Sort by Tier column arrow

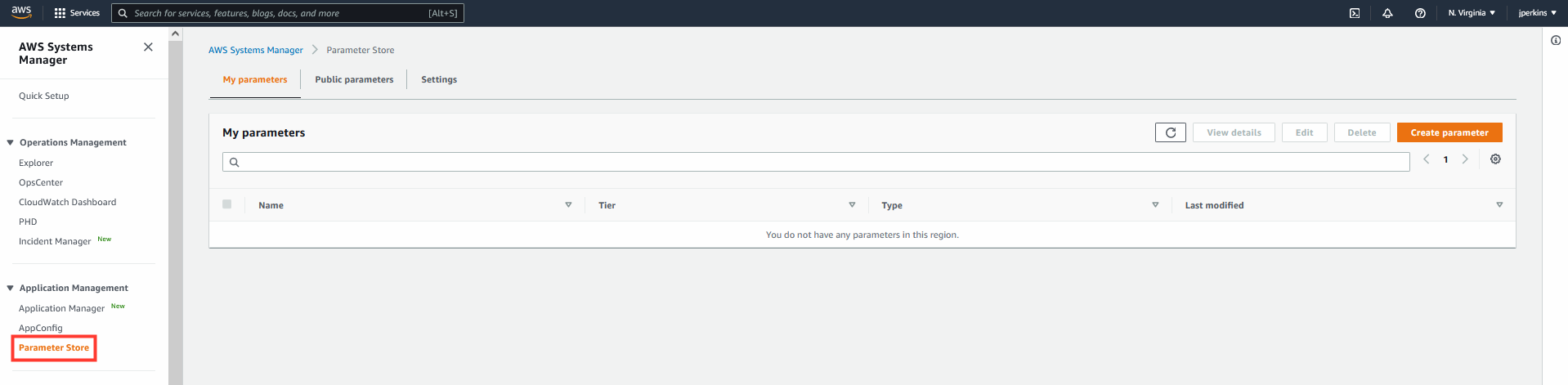pos(852,205)
